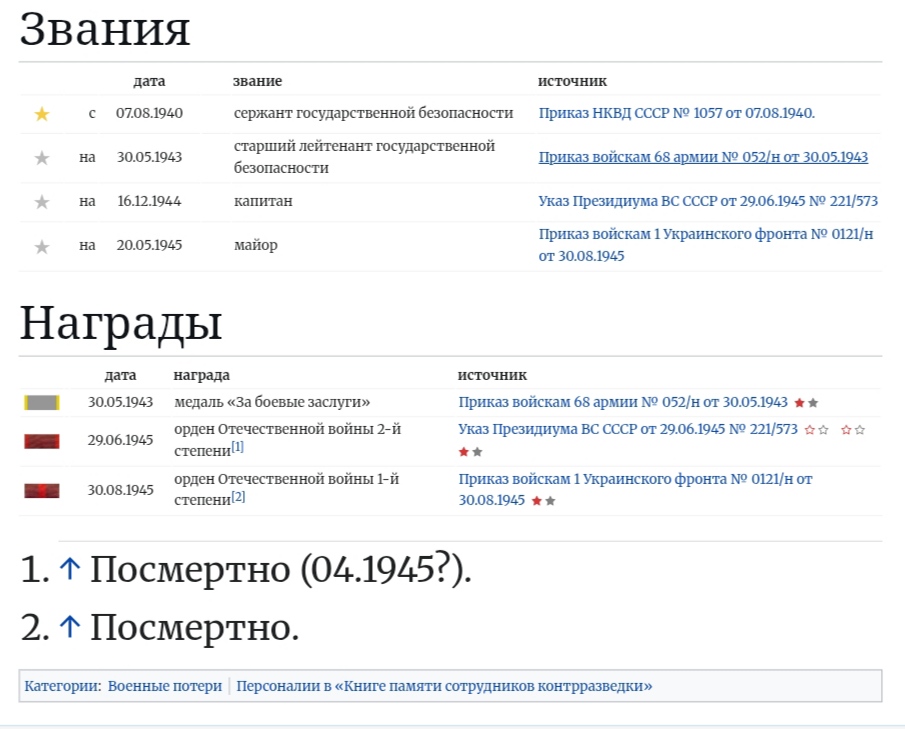Jump back via arrow of footnote 2

69,628
